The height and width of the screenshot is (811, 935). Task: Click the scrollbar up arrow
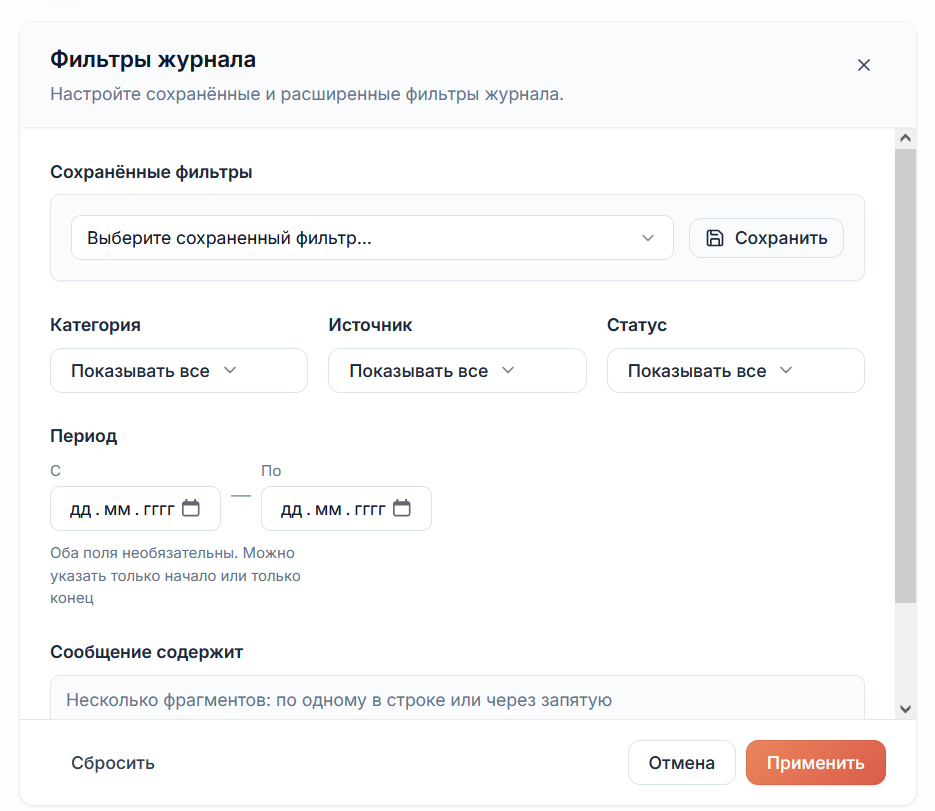(905, 138)
